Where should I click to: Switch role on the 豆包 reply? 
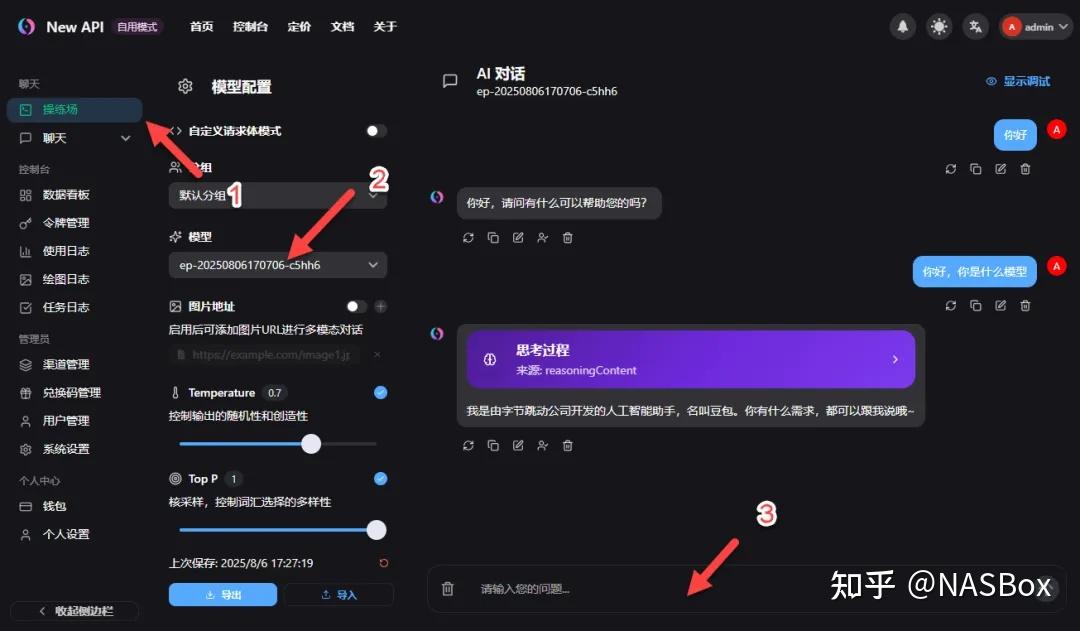(543, 446)
